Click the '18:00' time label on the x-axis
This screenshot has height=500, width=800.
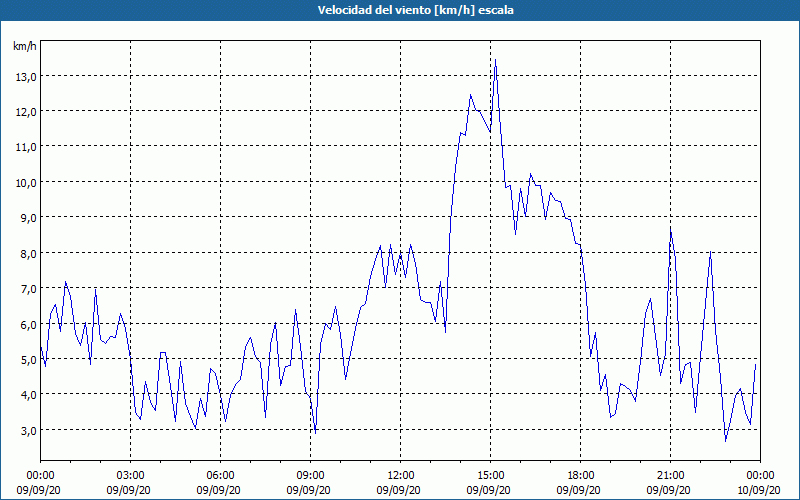point(581,476)
